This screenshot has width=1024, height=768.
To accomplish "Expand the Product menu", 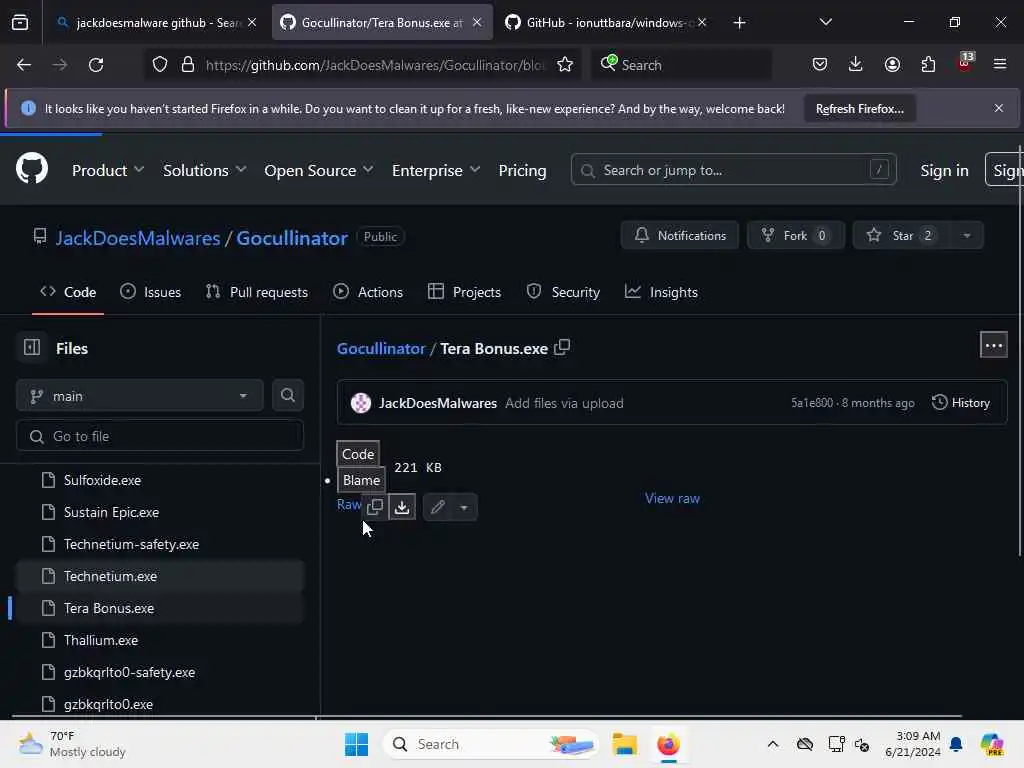I will [108, 170].
